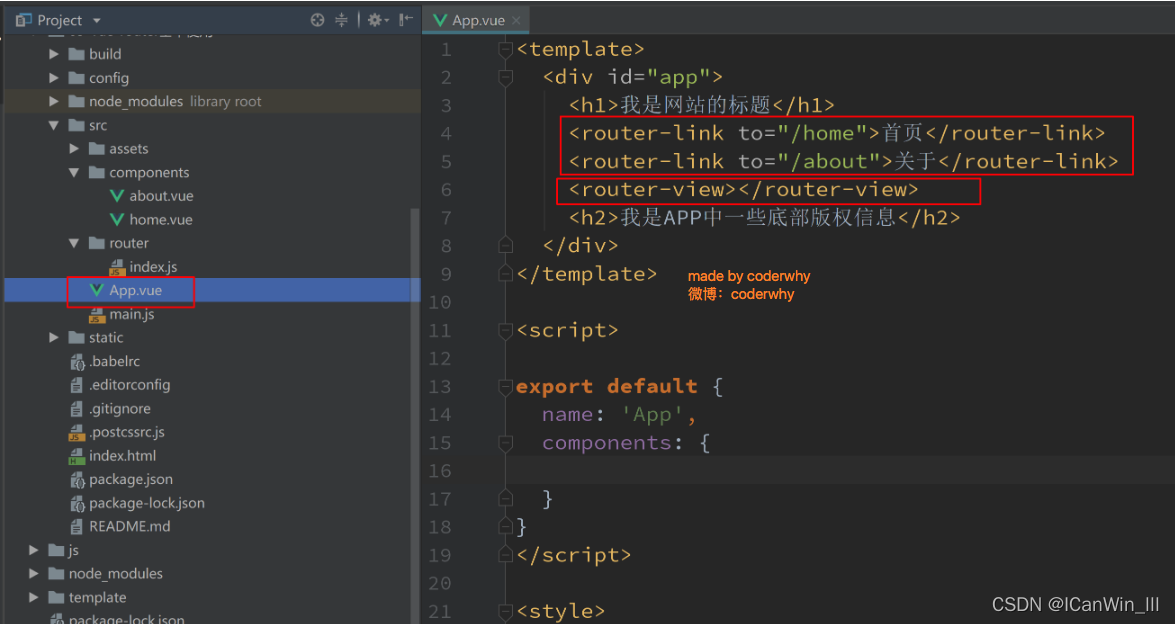1175x624 pixels.
Task: Fold the style block at line 21
Action: pyautogui.click(x=506, y=611)
